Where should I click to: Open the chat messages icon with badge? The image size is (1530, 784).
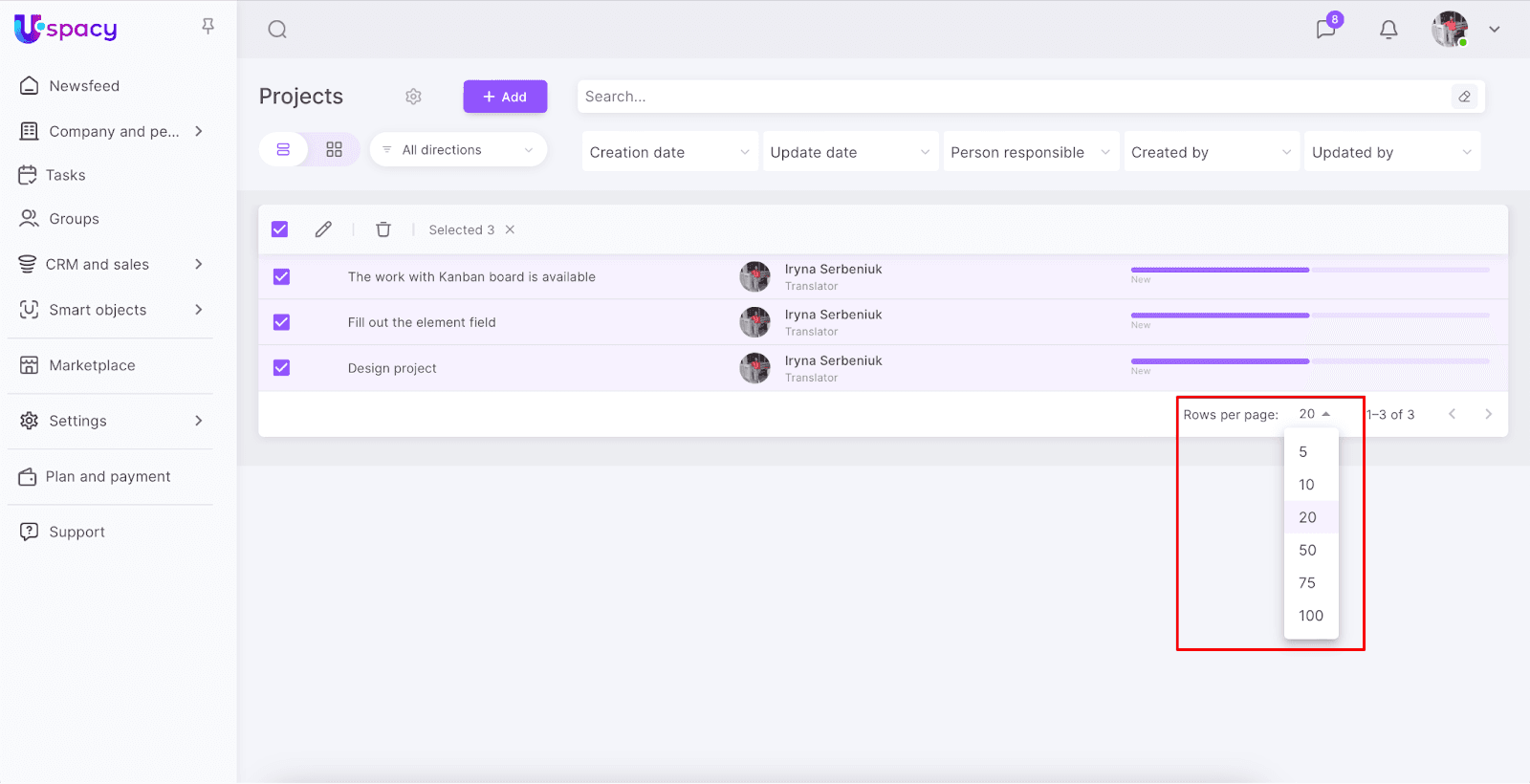1325,29
